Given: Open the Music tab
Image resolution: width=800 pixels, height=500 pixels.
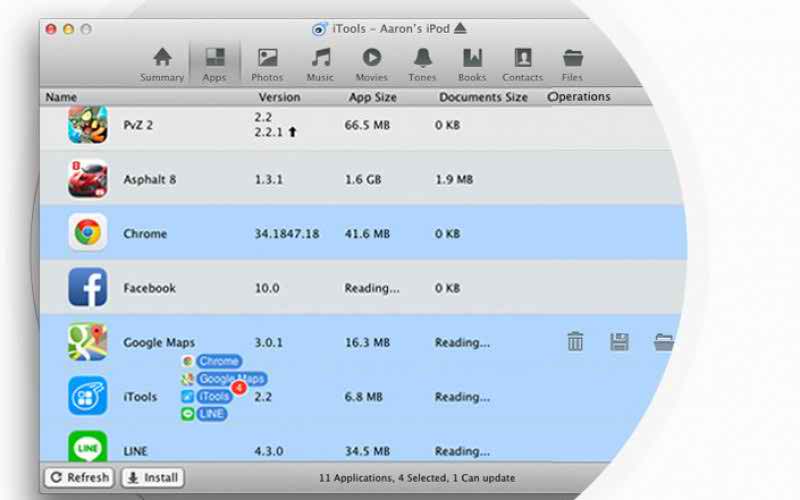Looking at the screenshot, I should point(320,65).
